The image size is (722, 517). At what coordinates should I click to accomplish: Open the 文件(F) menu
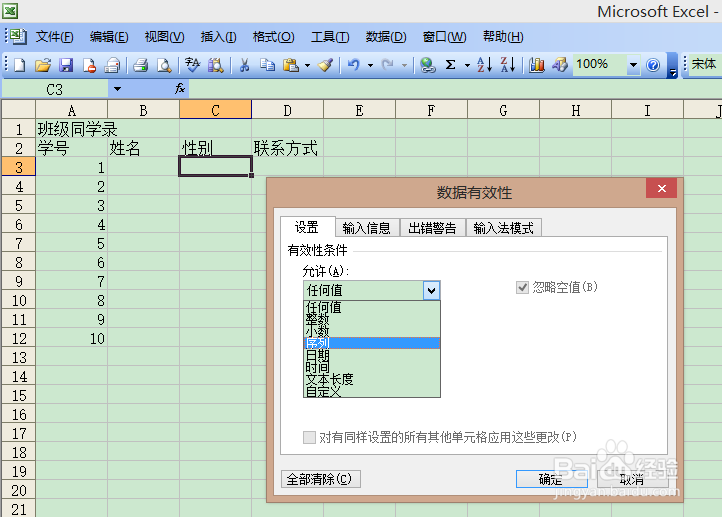click(54, 37)
